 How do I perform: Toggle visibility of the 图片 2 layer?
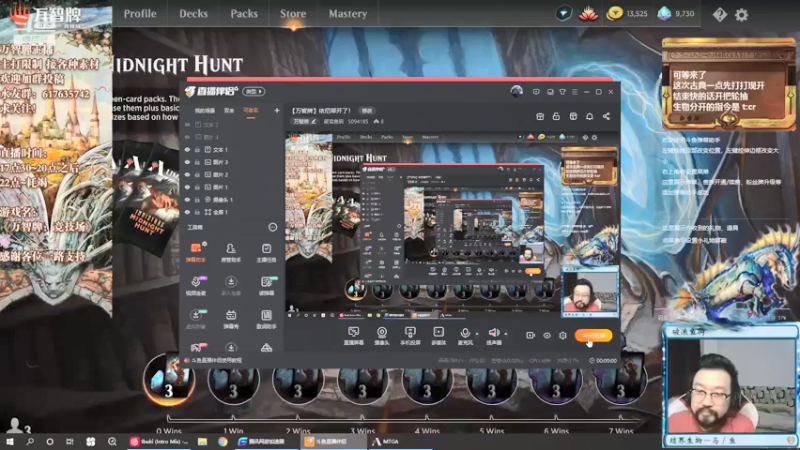click(187, 174)
